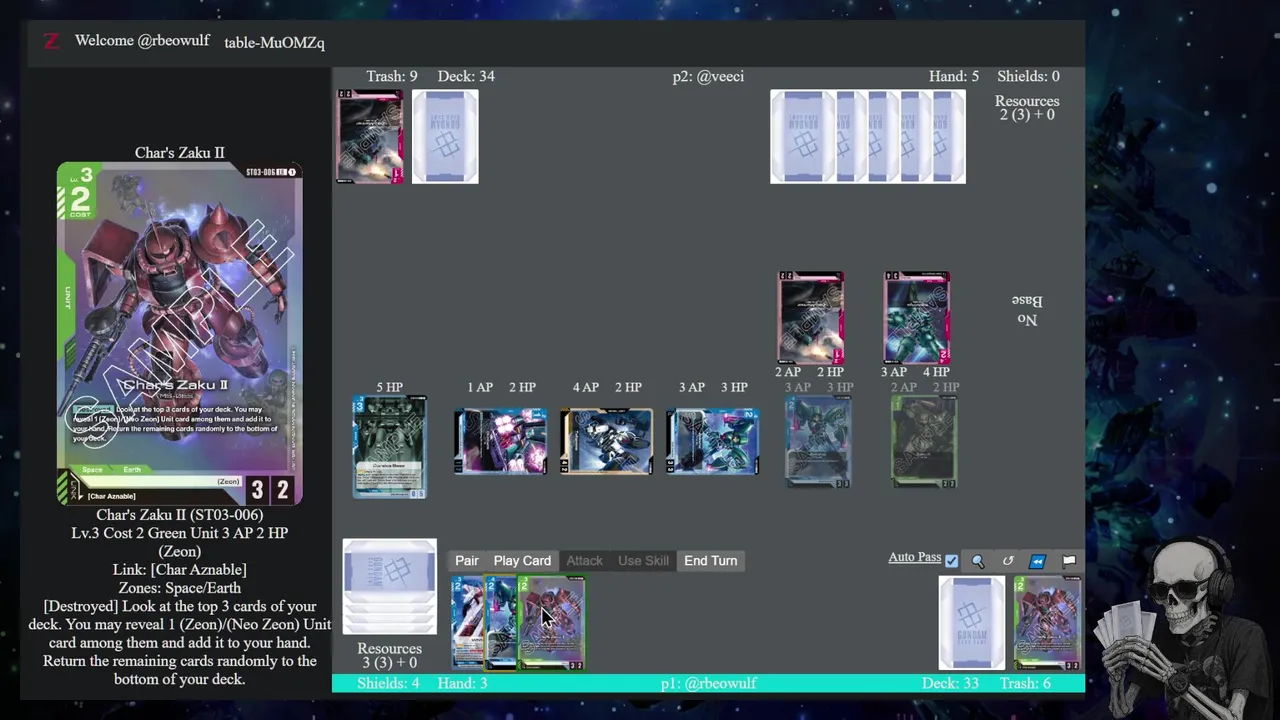
Task: Click opponent's "Resources 2 (3) + 0" text
Action: pyautogui.click(x=1027, y=108)
